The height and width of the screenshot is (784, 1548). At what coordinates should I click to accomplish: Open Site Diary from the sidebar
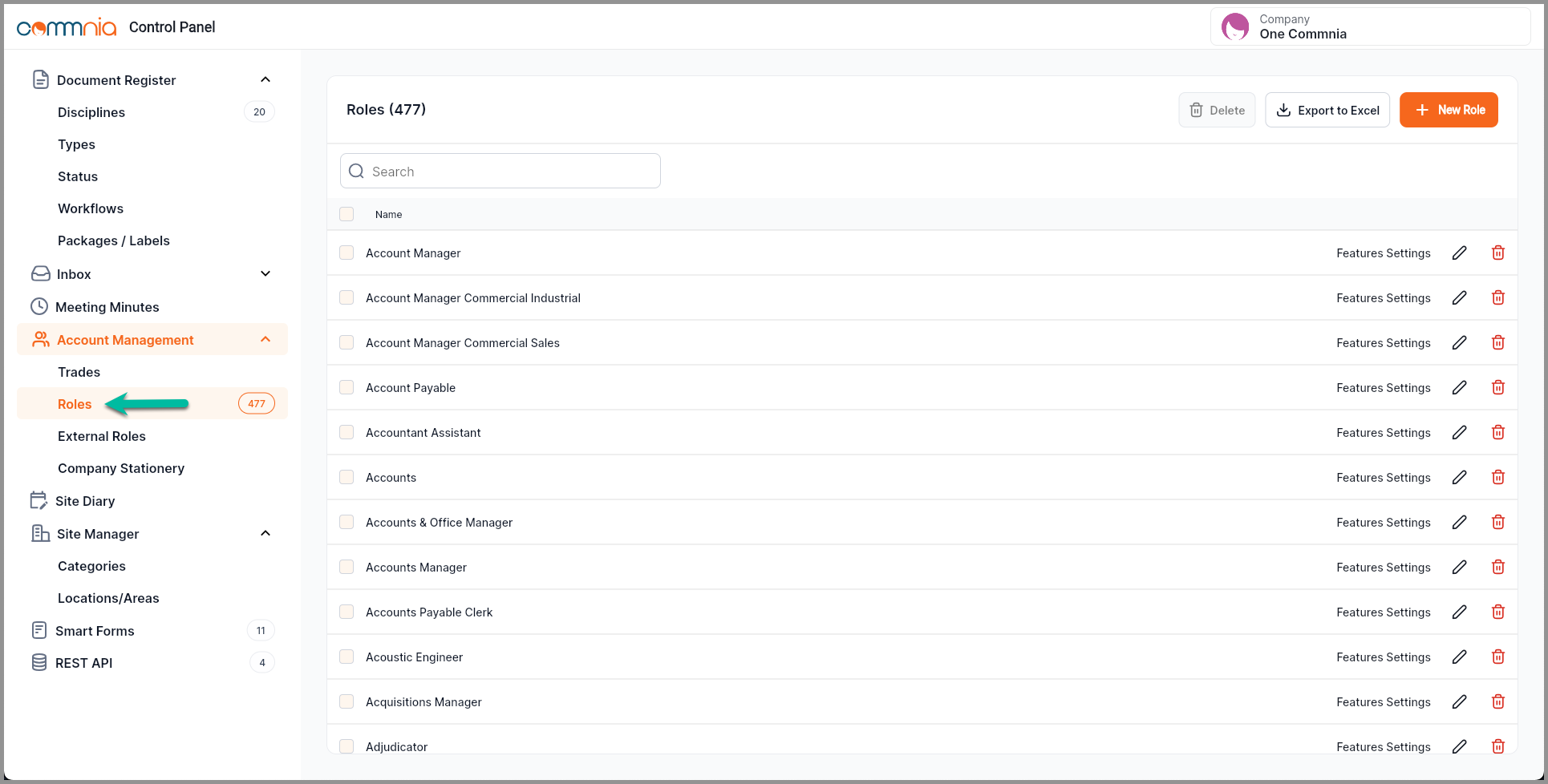pyautogui.click(x=85, y=501)
